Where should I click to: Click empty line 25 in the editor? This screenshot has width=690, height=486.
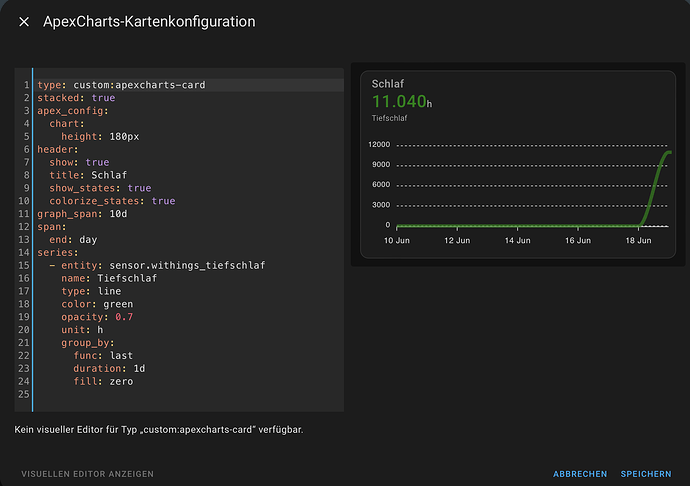click(189, 394)
